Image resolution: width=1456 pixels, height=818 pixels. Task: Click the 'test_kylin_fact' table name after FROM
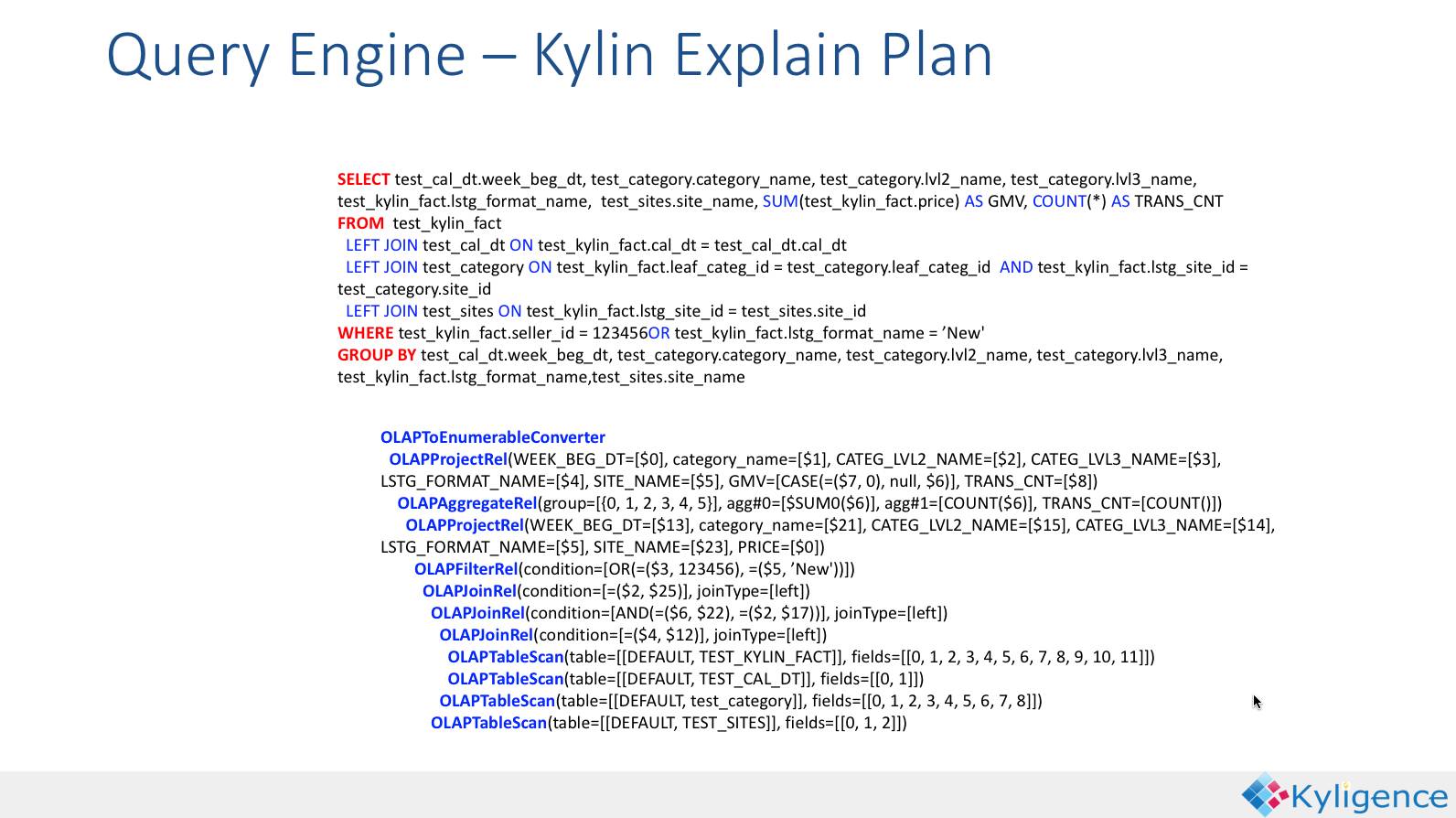pyautogui.click(x=447, y=223)
